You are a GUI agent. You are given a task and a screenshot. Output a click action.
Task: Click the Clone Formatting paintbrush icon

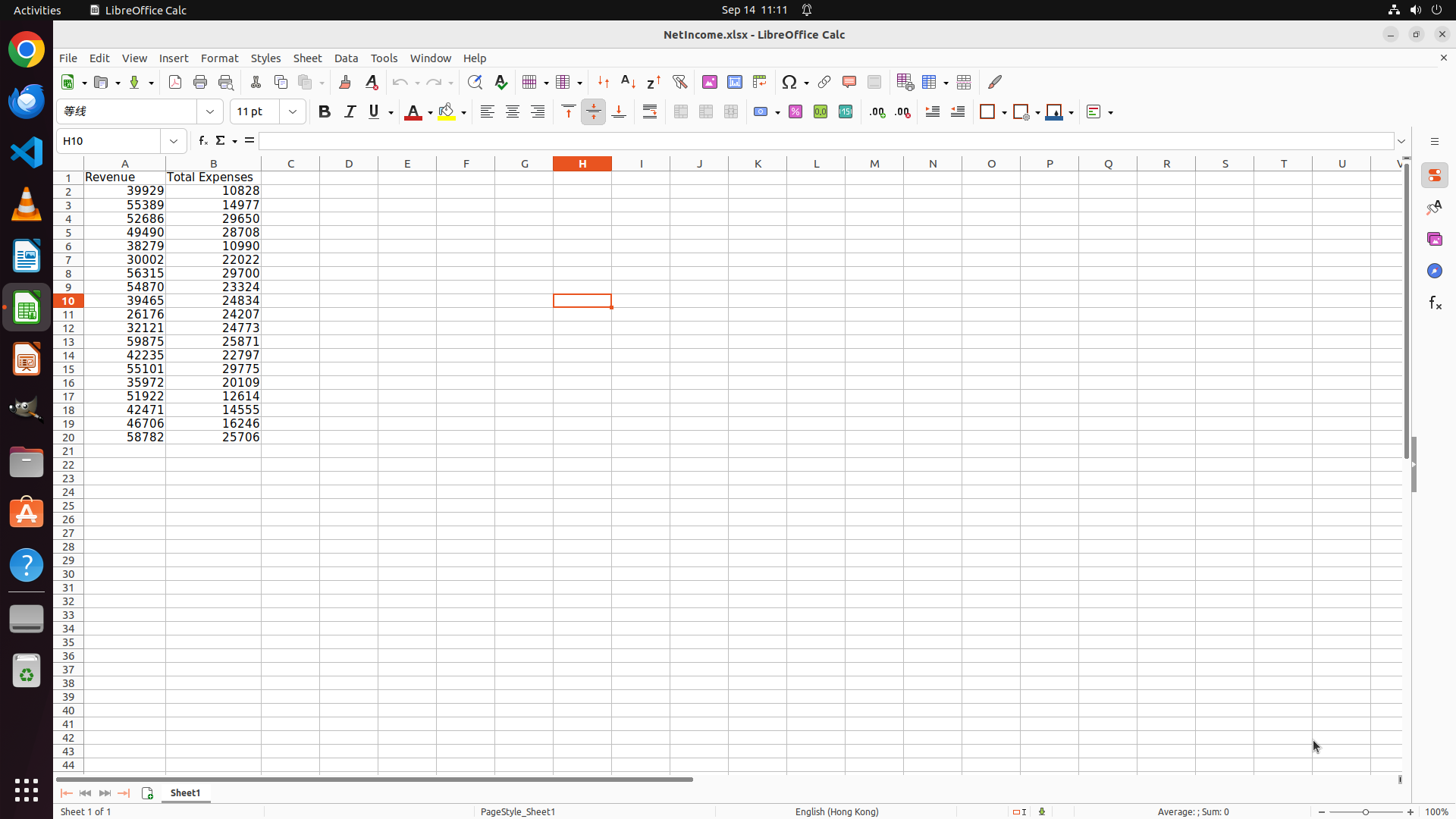tap(345, 82)
